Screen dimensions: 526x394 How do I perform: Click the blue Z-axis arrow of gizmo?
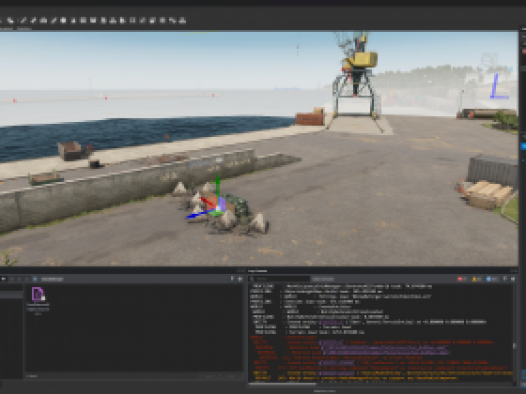[197, 215]
